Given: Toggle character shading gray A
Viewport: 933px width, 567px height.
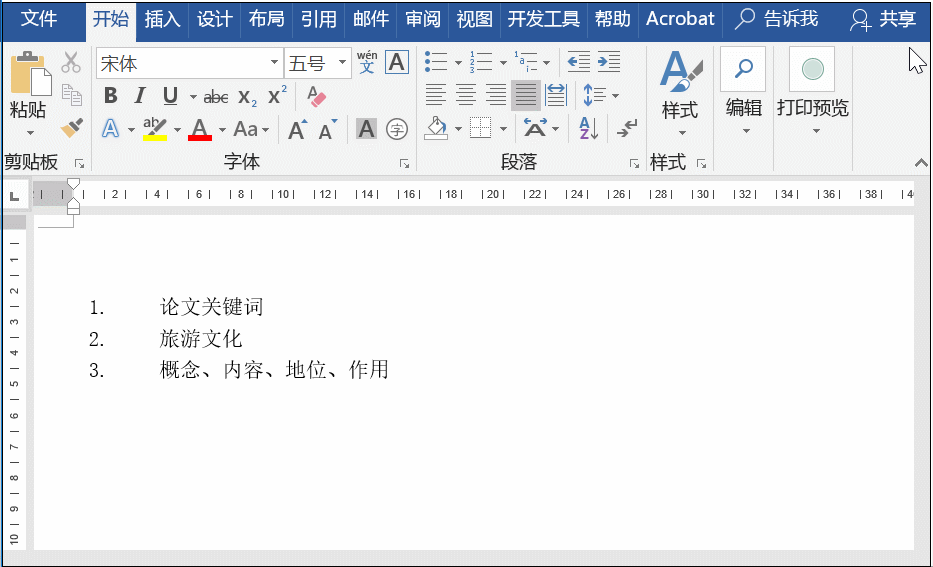Looking at the screenshot, I should 367,129.
